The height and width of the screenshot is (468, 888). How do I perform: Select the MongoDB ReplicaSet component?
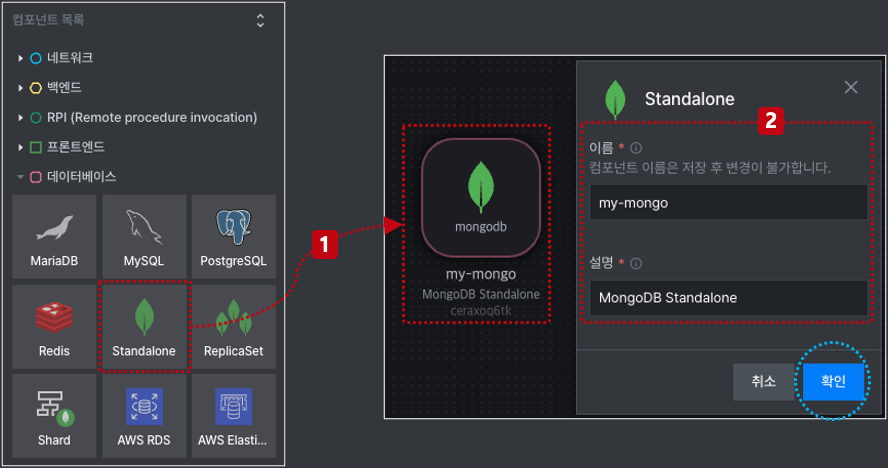click(x=233, y=326)
